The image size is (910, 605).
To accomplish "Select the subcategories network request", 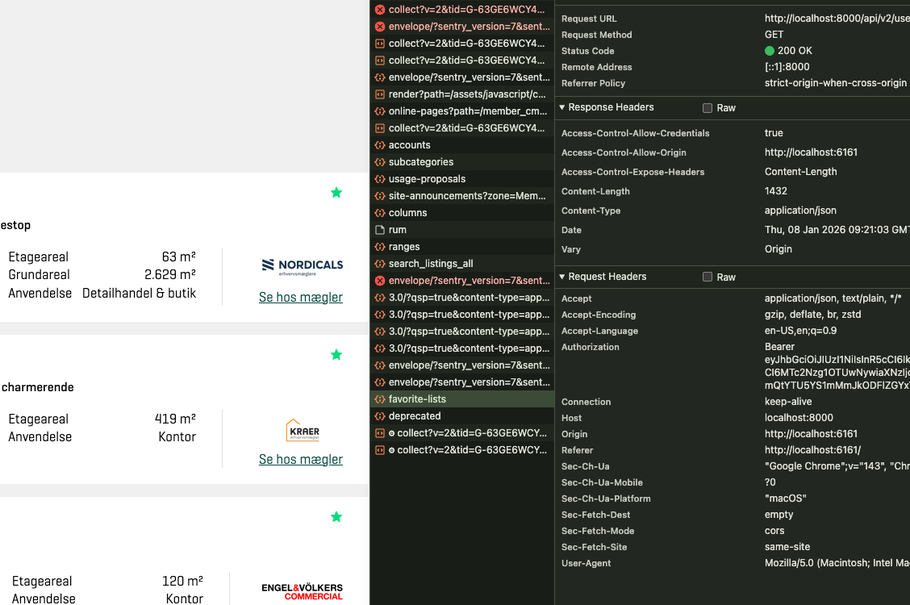I will [420, 162].
